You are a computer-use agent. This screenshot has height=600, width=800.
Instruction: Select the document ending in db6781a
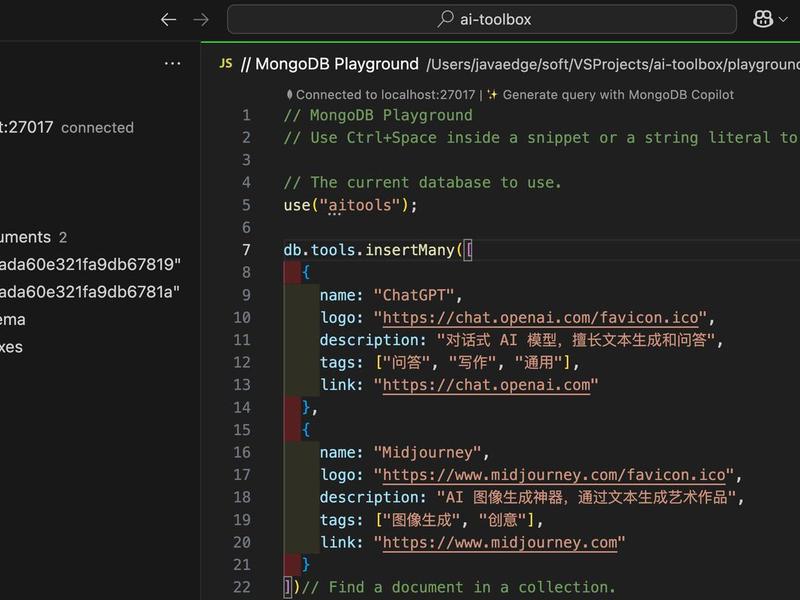tap(90, 292)
